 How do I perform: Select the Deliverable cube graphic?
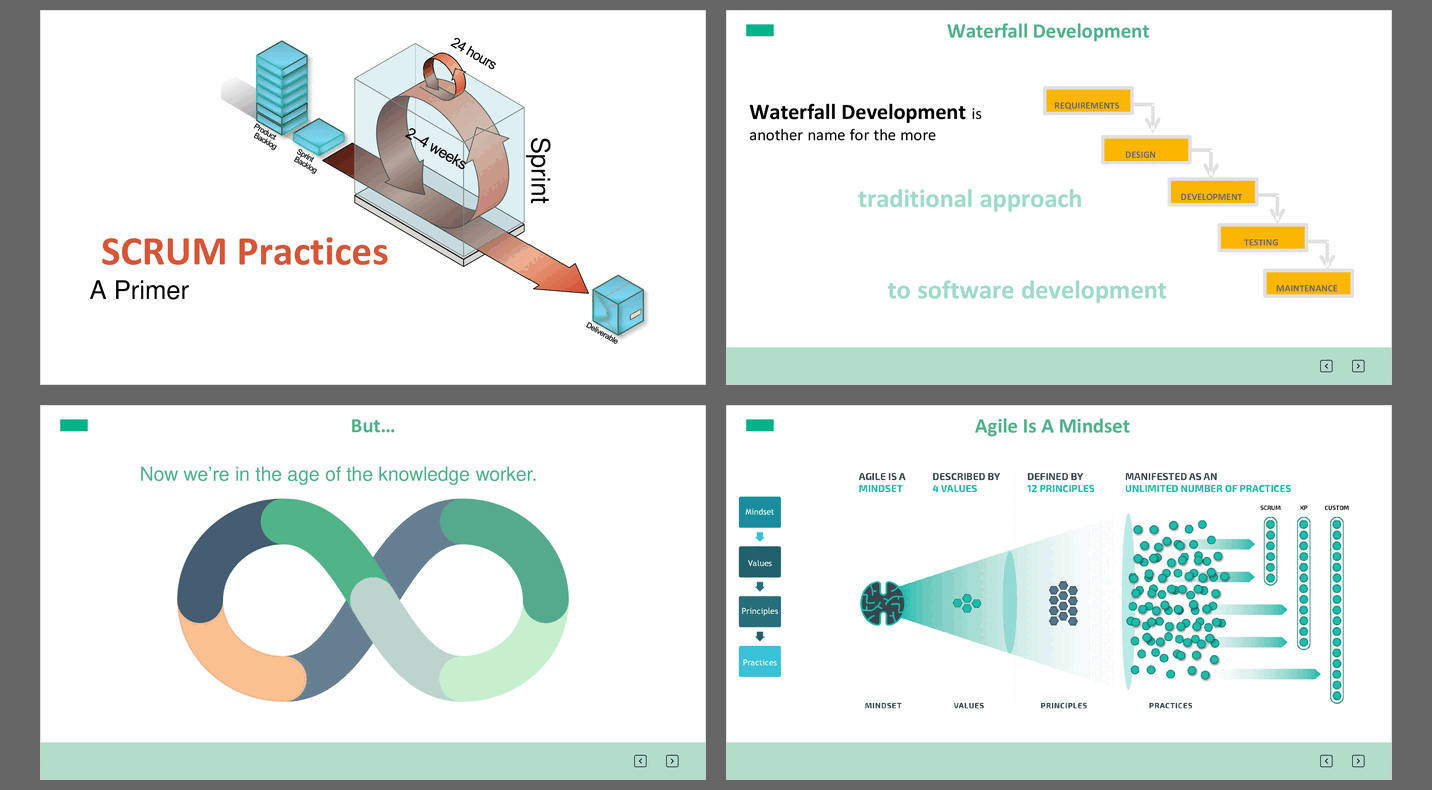pyautogui.click(x=618, y=304)
